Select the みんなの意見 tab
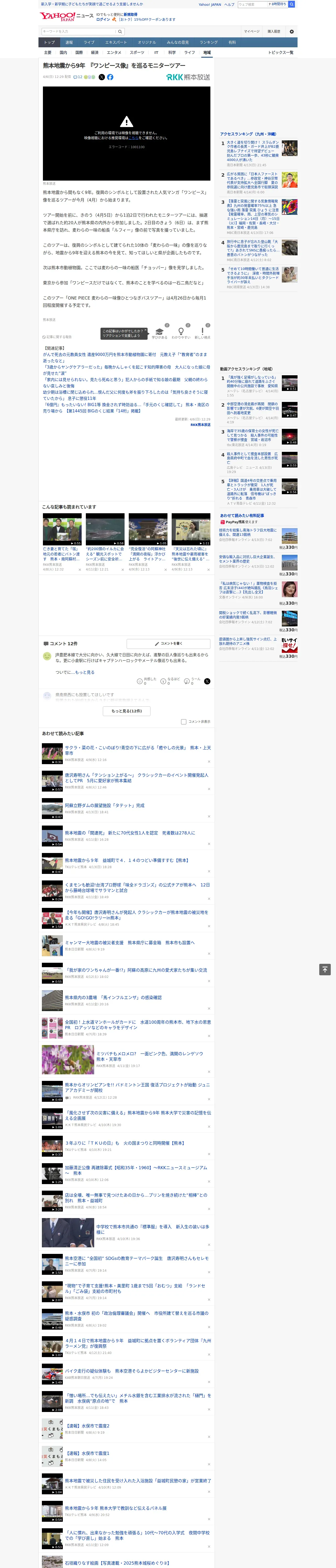 pos(178,43)
